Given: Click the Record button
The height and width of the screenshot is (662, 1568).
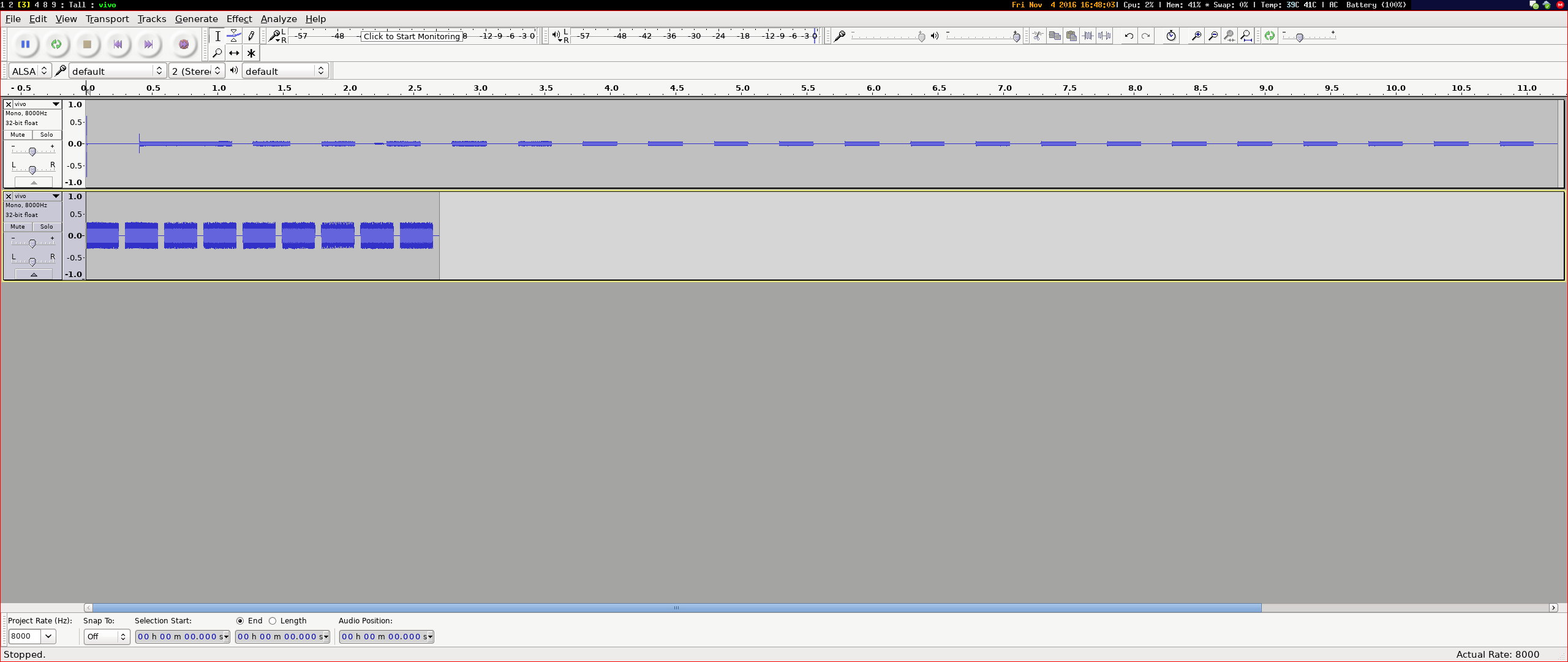Looking at the screenshot, I should click(x=183, y=44).
